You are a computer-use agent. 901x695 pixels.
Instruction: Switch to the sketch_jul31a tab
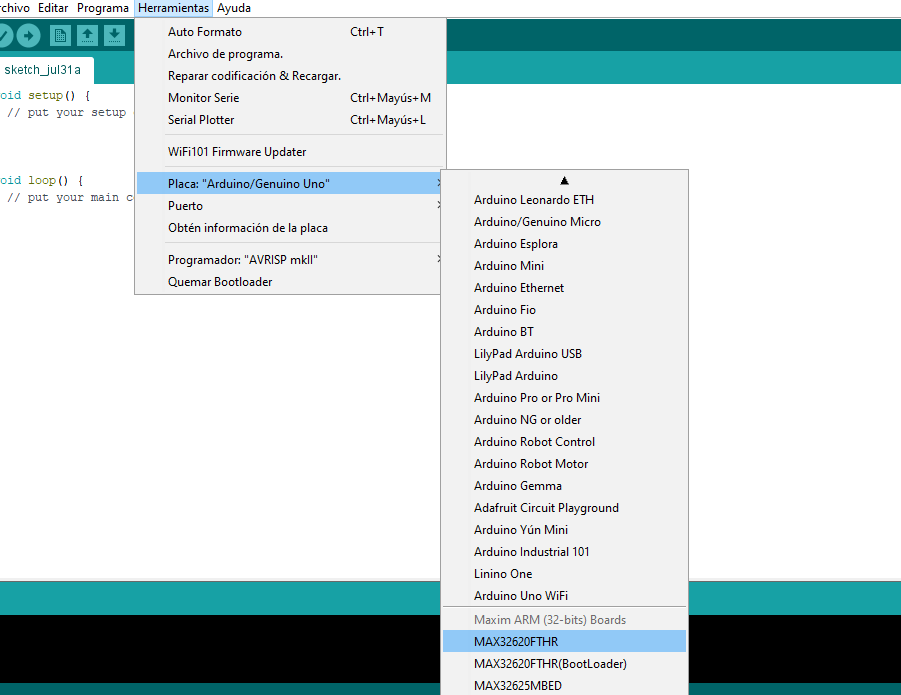point(44,70)
